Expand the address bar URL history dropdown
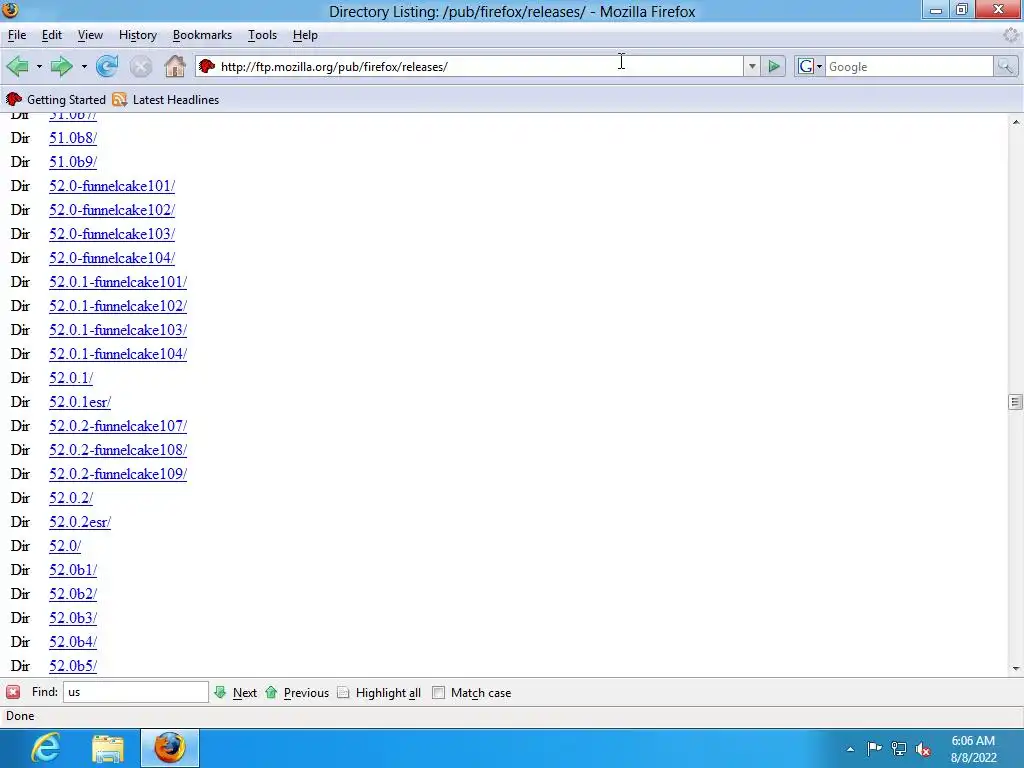 pyautogui.click(x=752, y=66)
